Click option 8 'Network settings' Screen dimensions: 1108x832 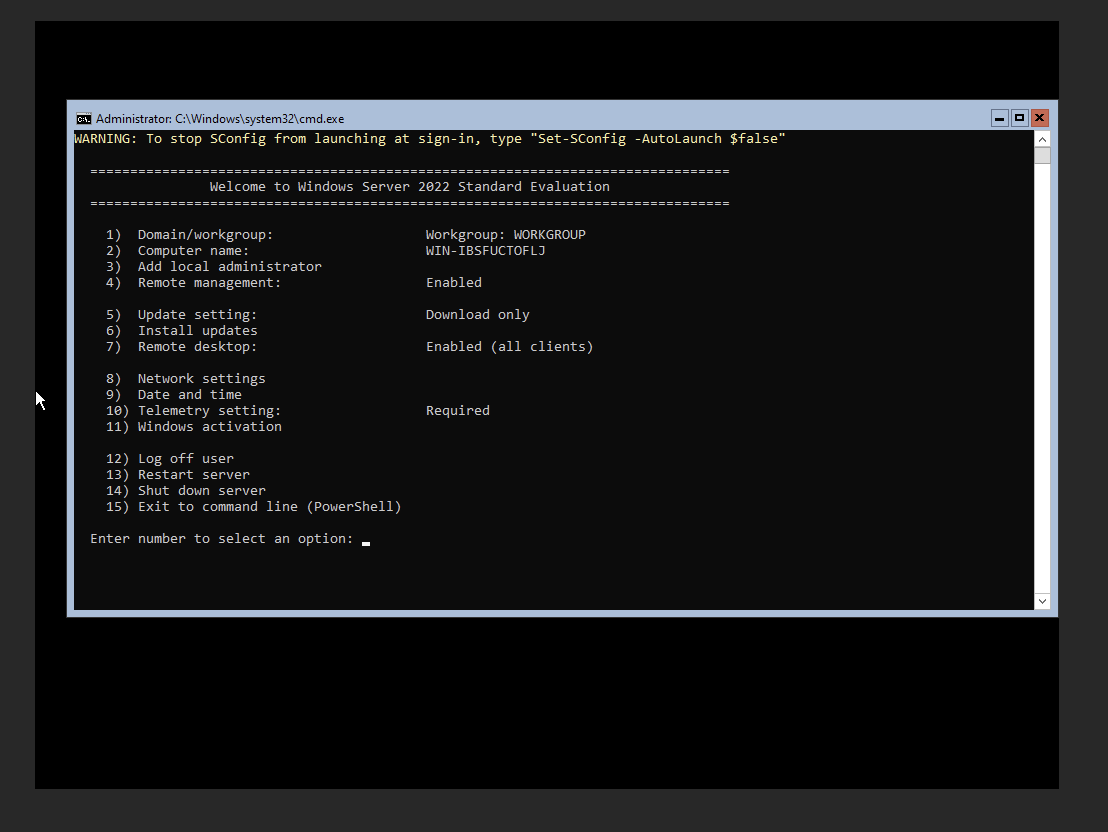tap(201, 379)
